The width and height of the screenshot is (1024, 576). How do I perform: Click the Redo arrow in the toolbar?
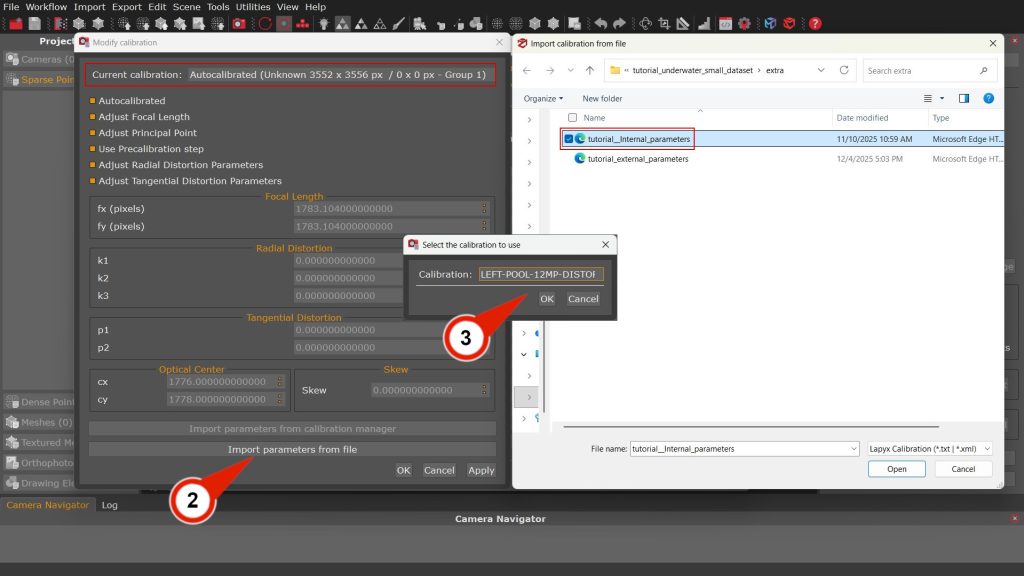[x=620, y=23]
